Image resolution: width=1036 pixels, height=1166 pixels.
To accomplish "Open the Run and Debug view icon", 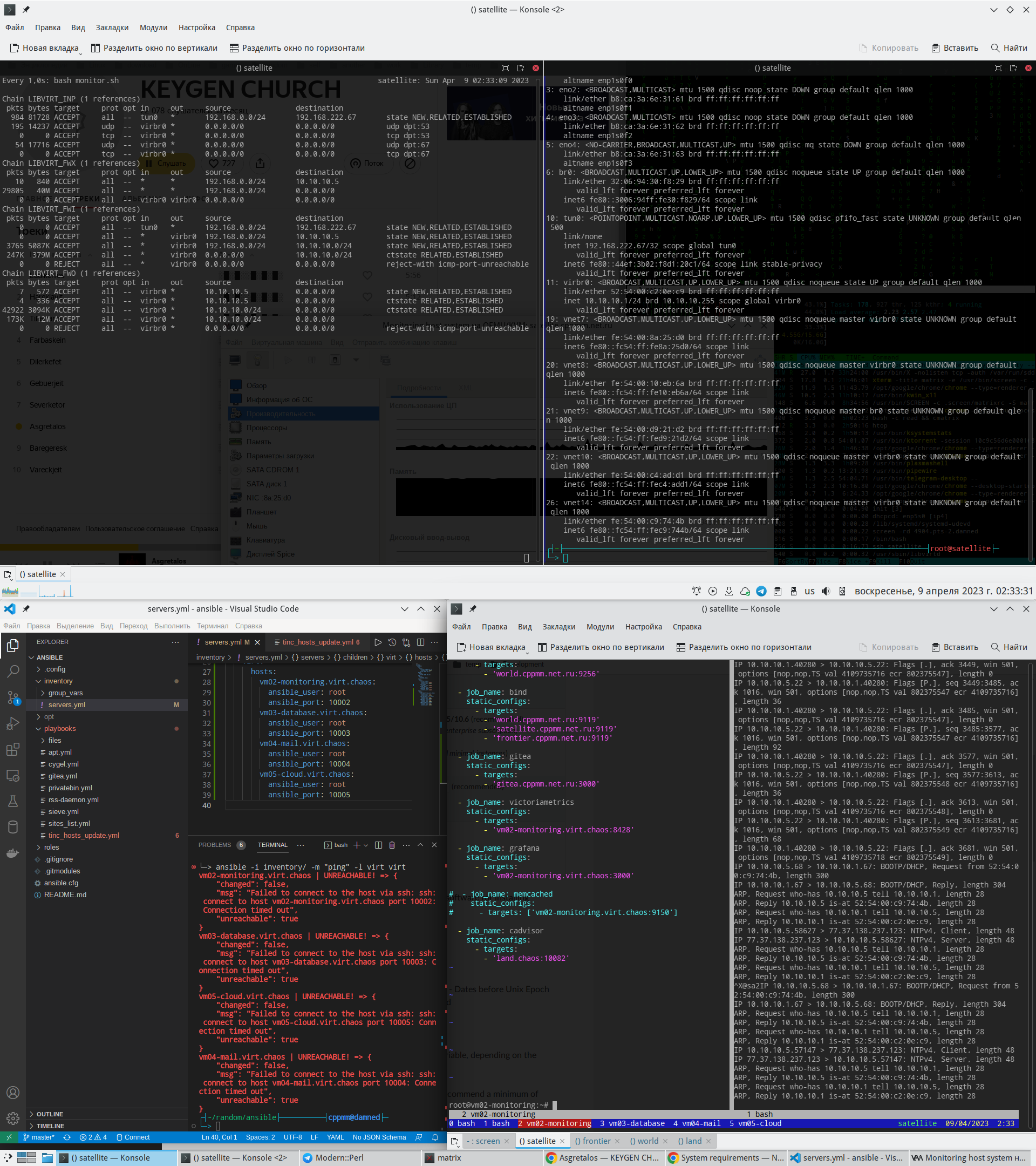I will click(x=12, y=724).
